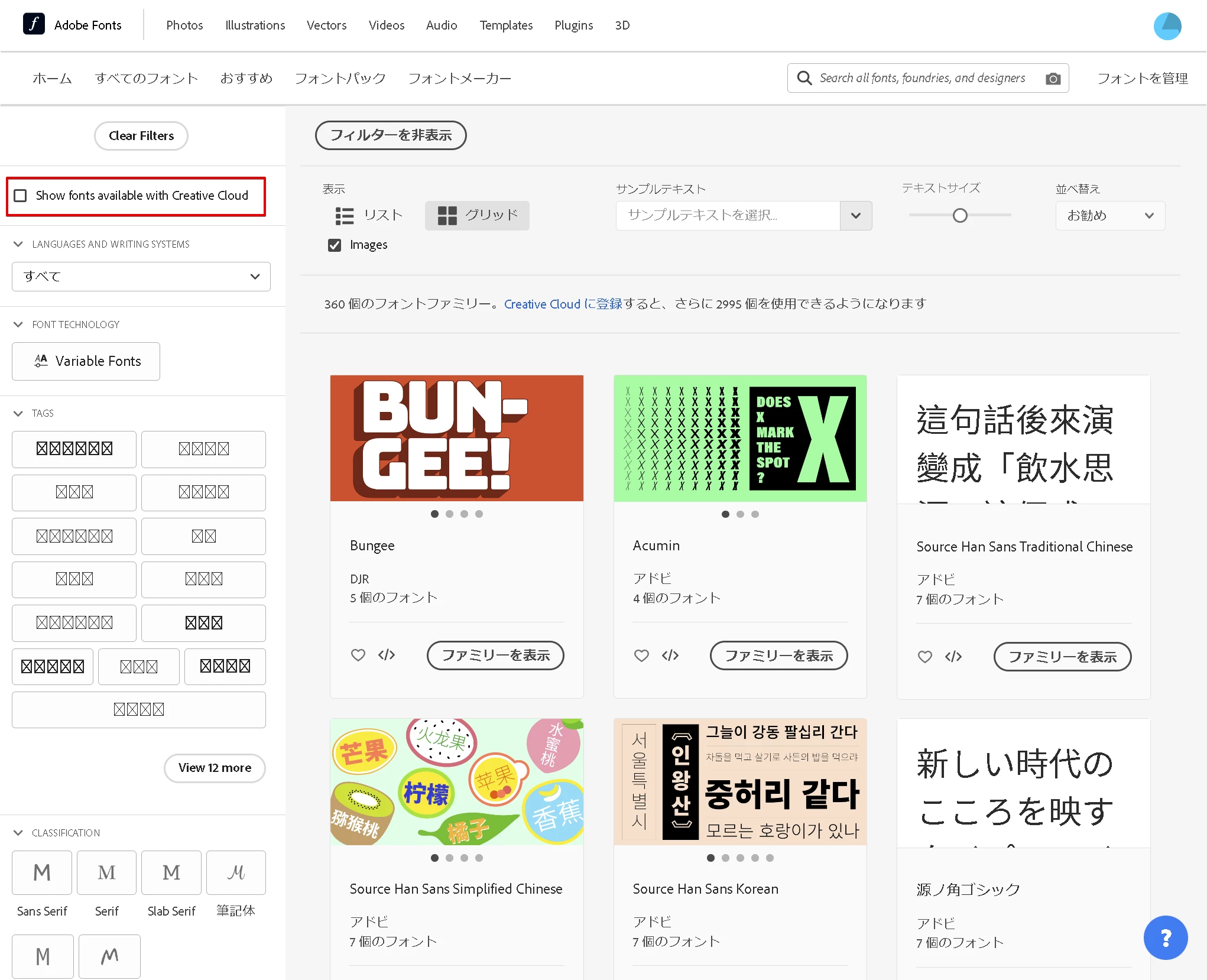Switch display to グリッド view
The image size is (1207, 980).
coord(477,216)
